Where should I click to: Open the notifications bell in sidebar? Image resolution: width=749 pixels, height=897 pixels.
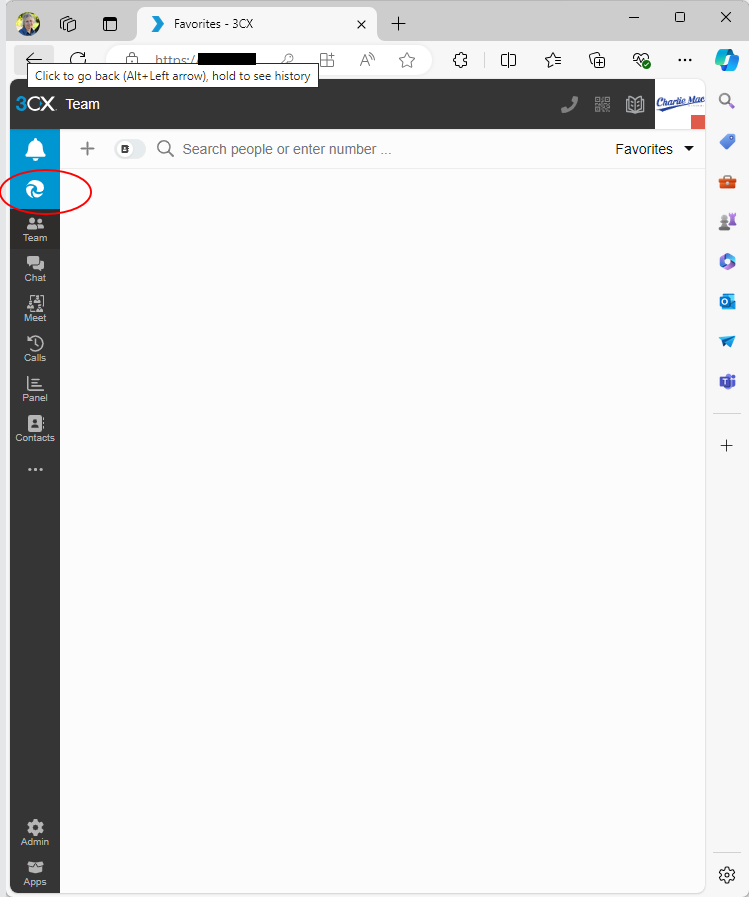[x=35, y=150]
